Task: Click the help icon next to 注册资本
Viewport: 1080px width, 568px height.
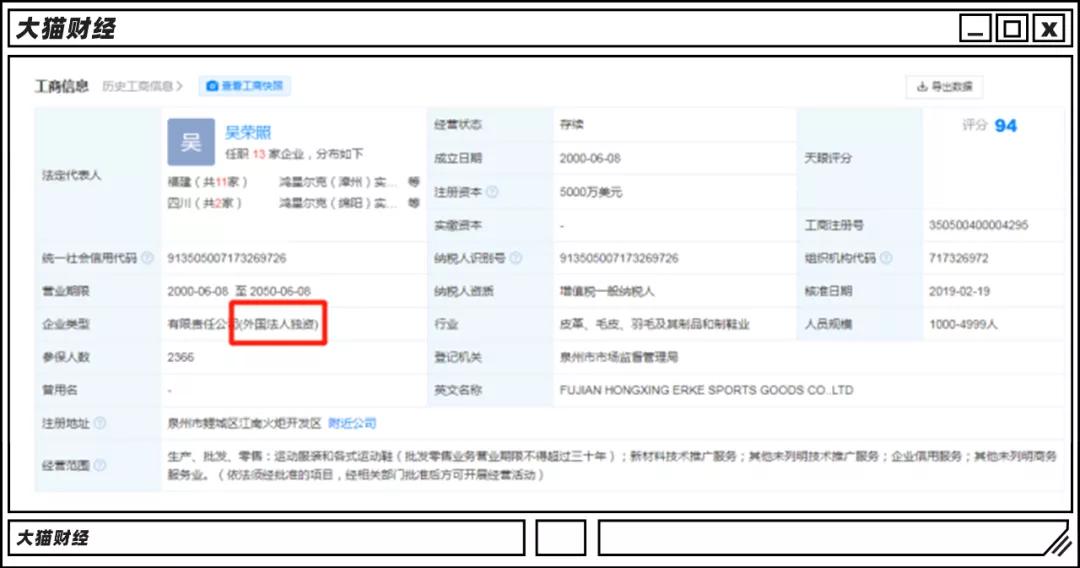Action: tap(492, 192)
